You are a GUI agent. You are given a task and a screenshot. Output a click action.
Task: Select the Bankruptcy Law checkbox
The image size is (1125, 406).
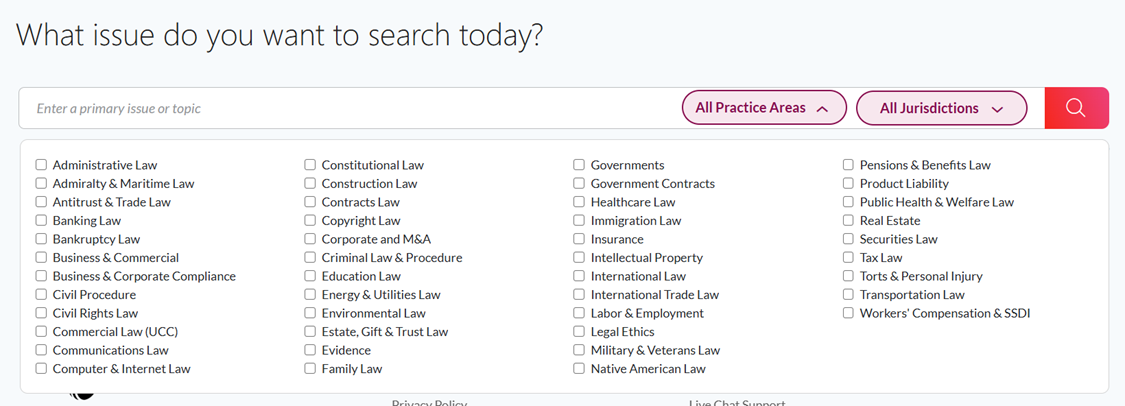[x=41, y=239]
